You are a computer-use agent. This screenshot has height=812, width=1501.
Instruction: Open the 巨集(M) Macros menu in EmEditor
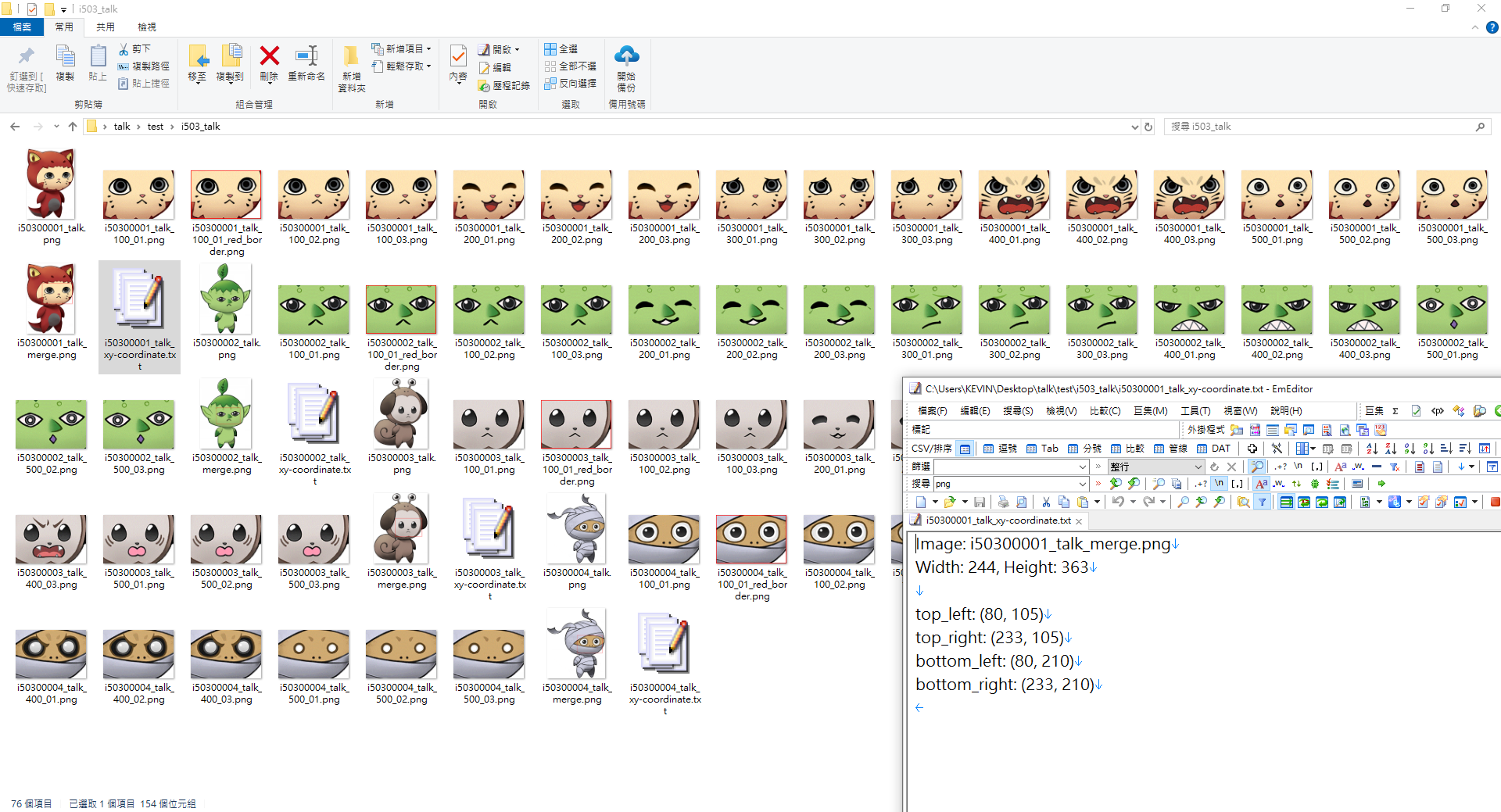click(1150, 411)
